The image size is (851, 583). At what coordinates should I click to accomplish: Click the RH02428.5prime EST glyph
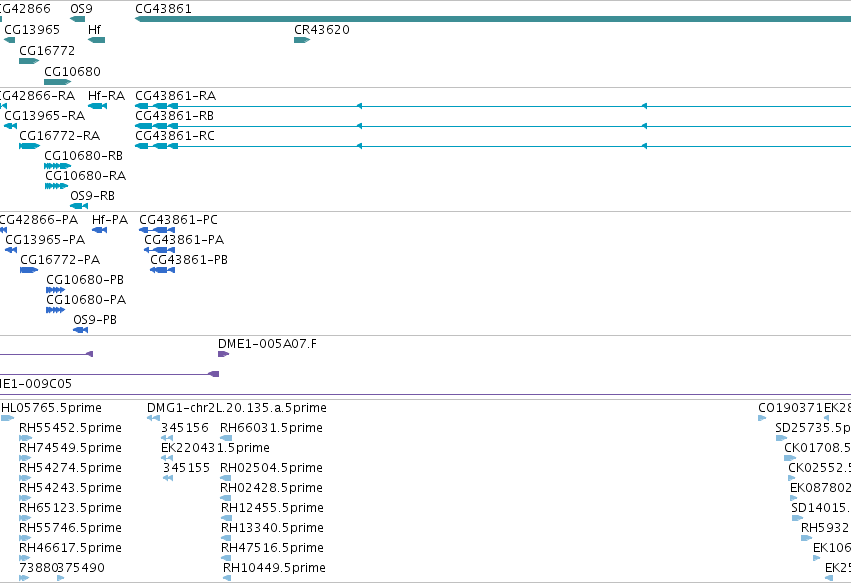point(226,498)
